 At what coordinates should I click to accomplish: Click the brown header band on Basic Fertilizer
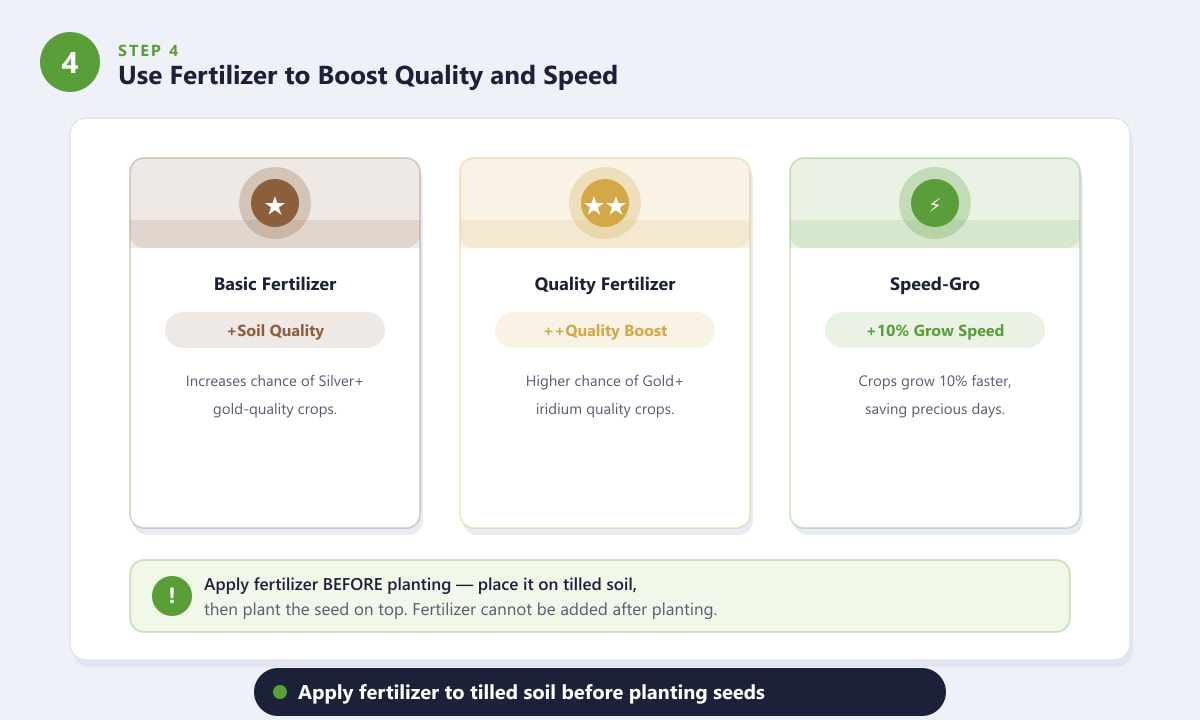tap(275, 203)
